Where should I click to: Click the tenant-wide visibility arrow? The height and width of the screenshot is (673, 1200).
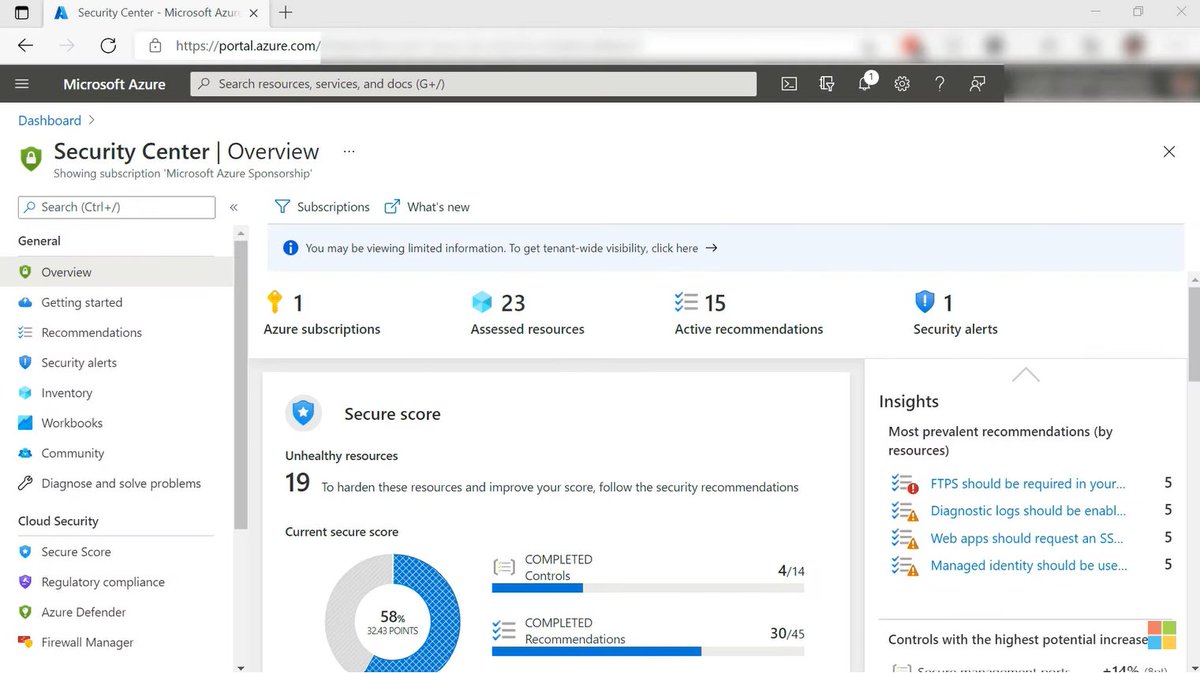point(712,248)
